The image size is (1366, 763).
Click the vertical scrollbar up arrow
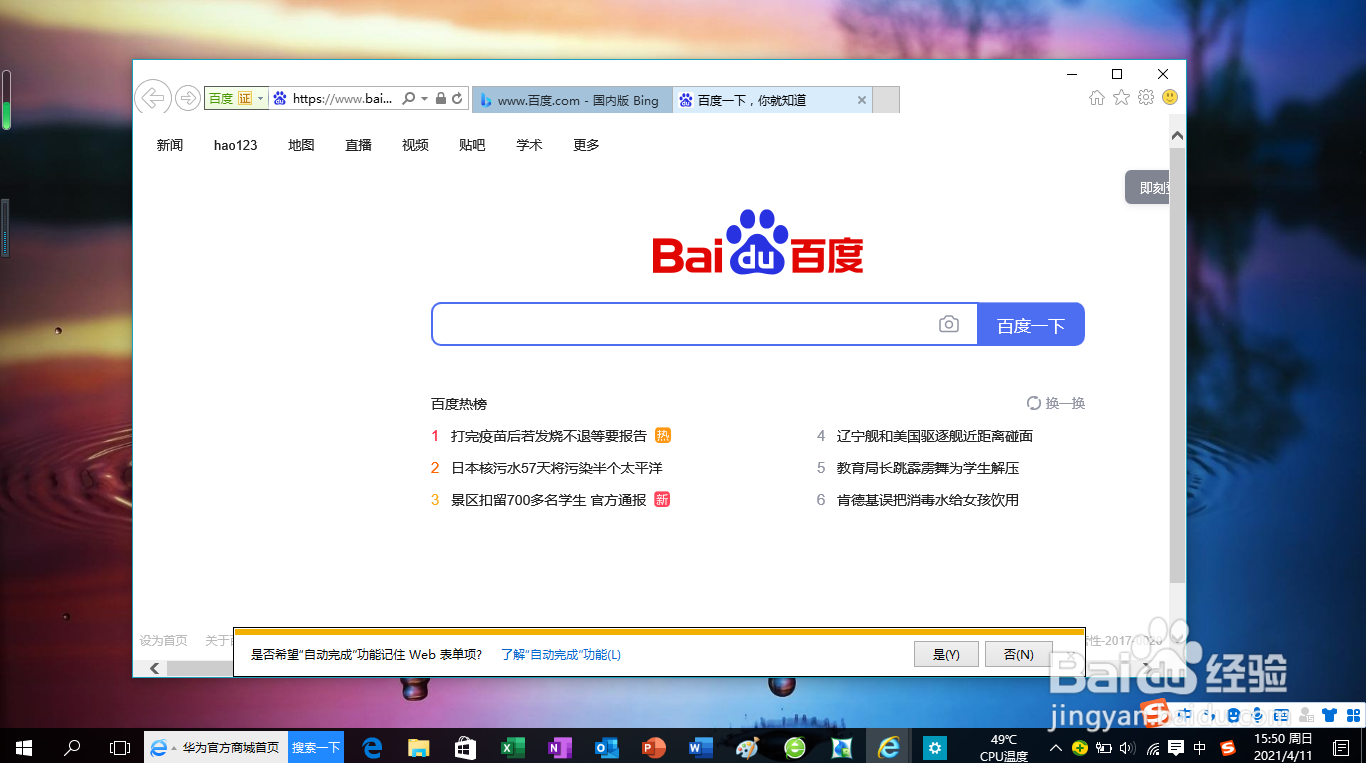click(1177, 136)
